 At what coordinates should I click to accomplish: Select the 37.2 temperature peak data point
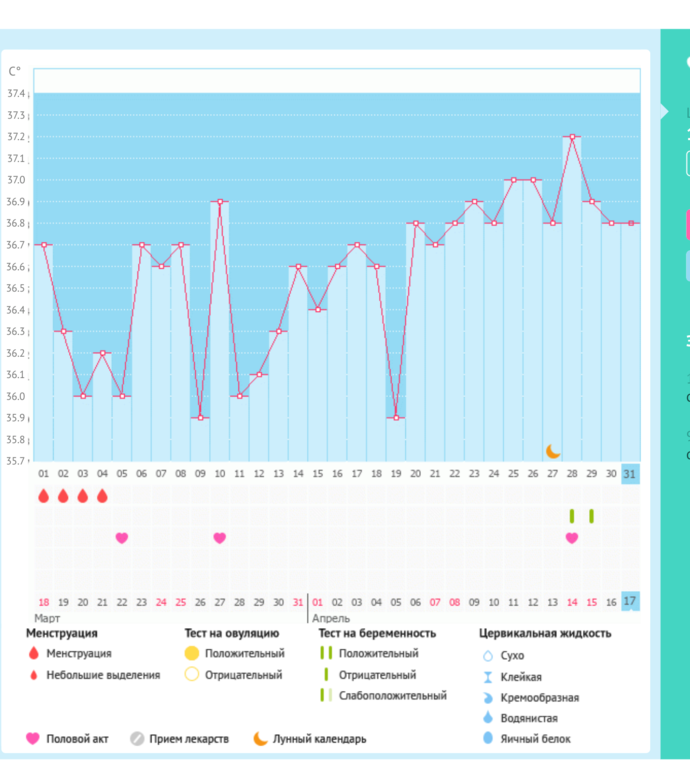pyautogui.click(x=572, y=136)
